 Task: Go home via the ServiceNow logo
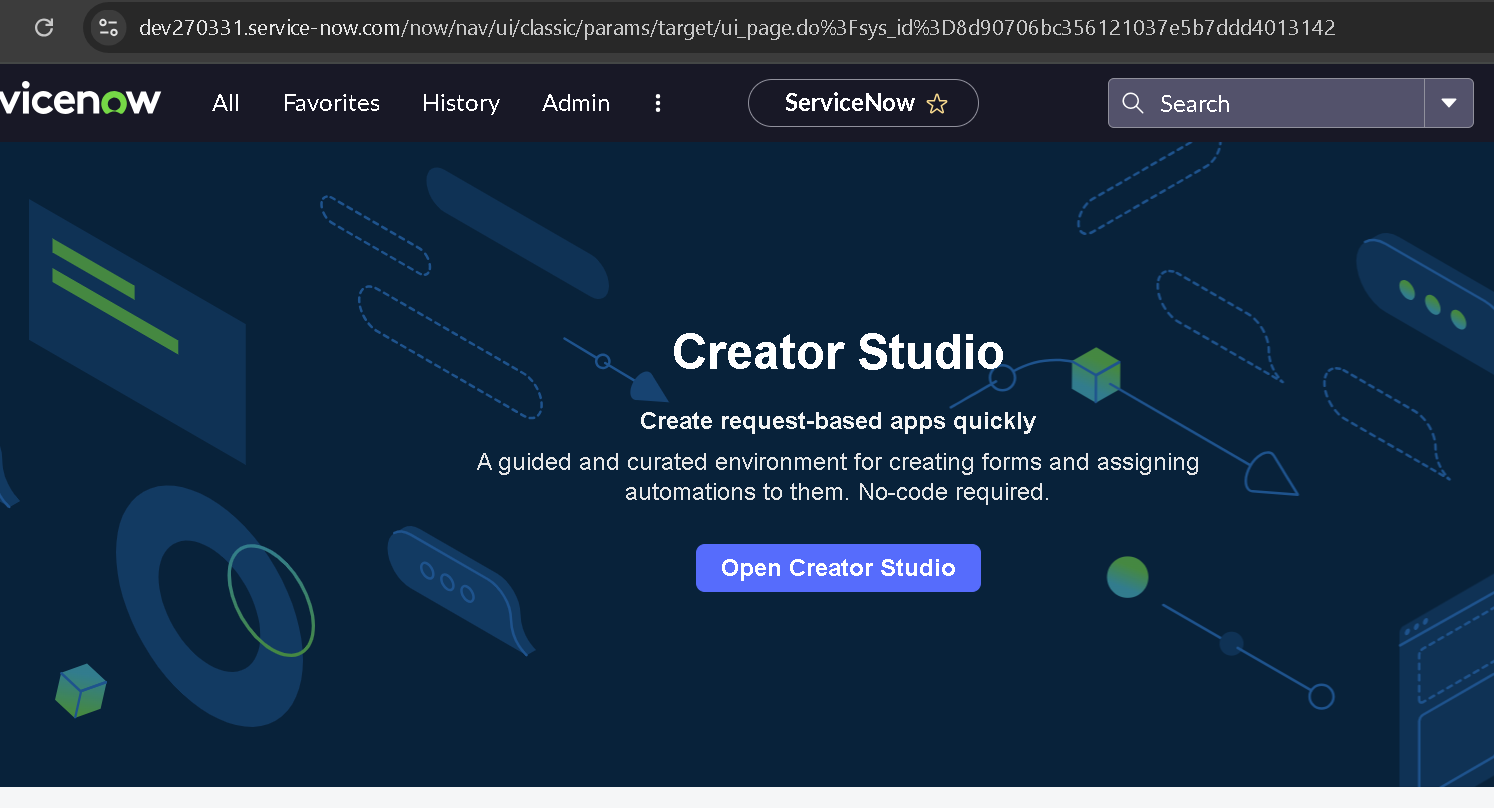tap(80, 102)
